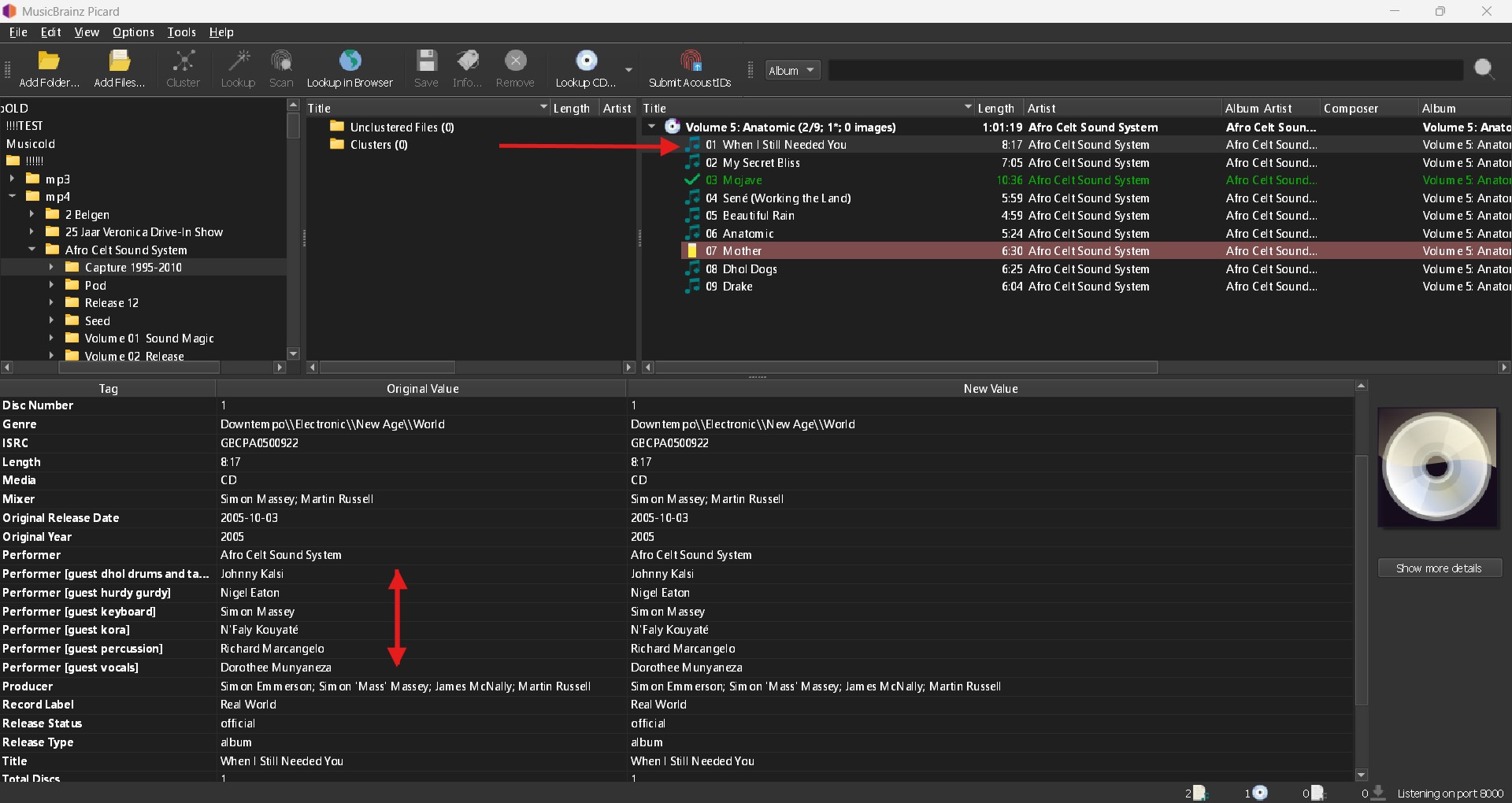Click the Lookup toolbar icon
This screenshot has height=803, width=1512.
point(238,61)
